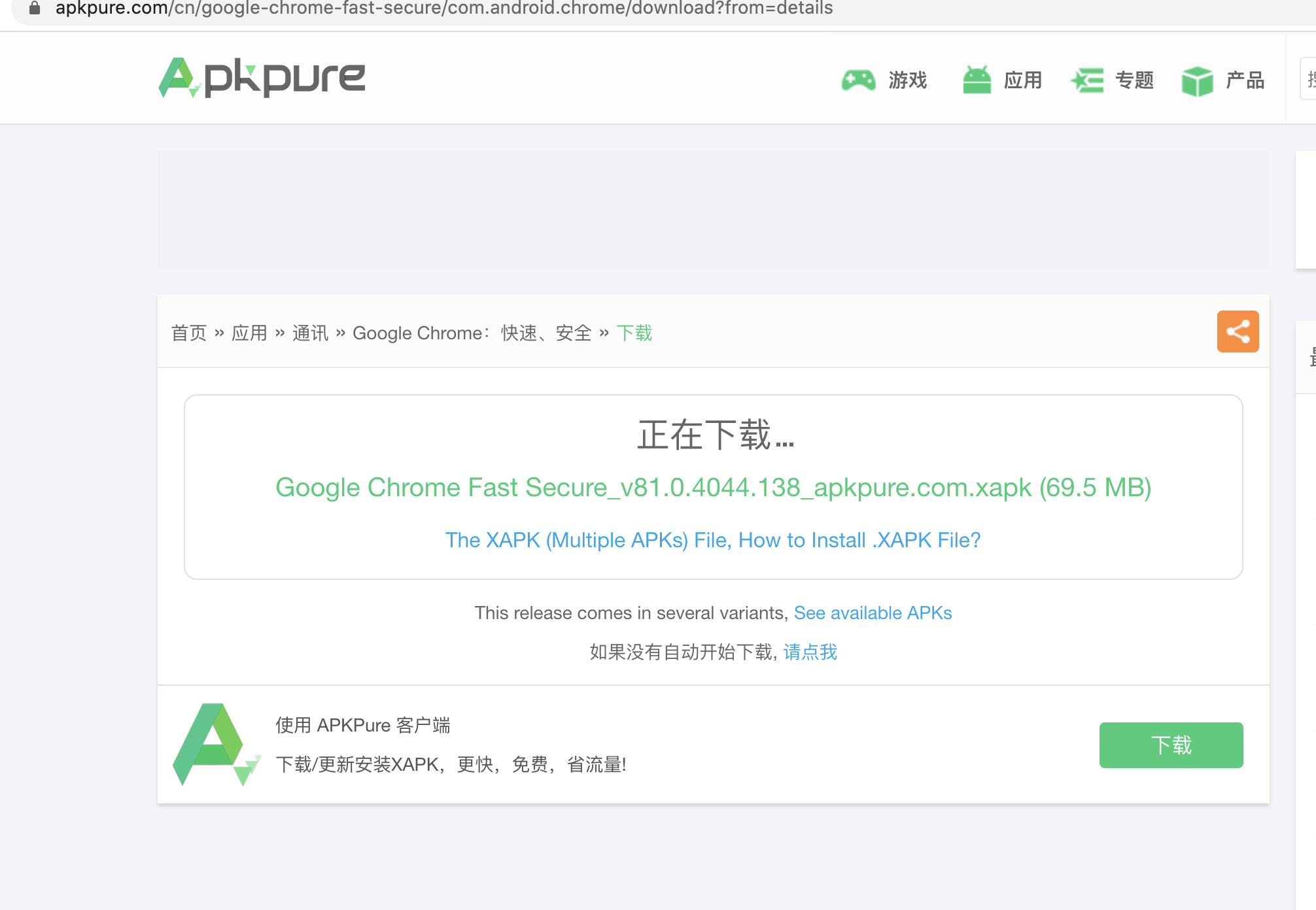Open the 通讯 breadcrumb category

pos(310,333)
